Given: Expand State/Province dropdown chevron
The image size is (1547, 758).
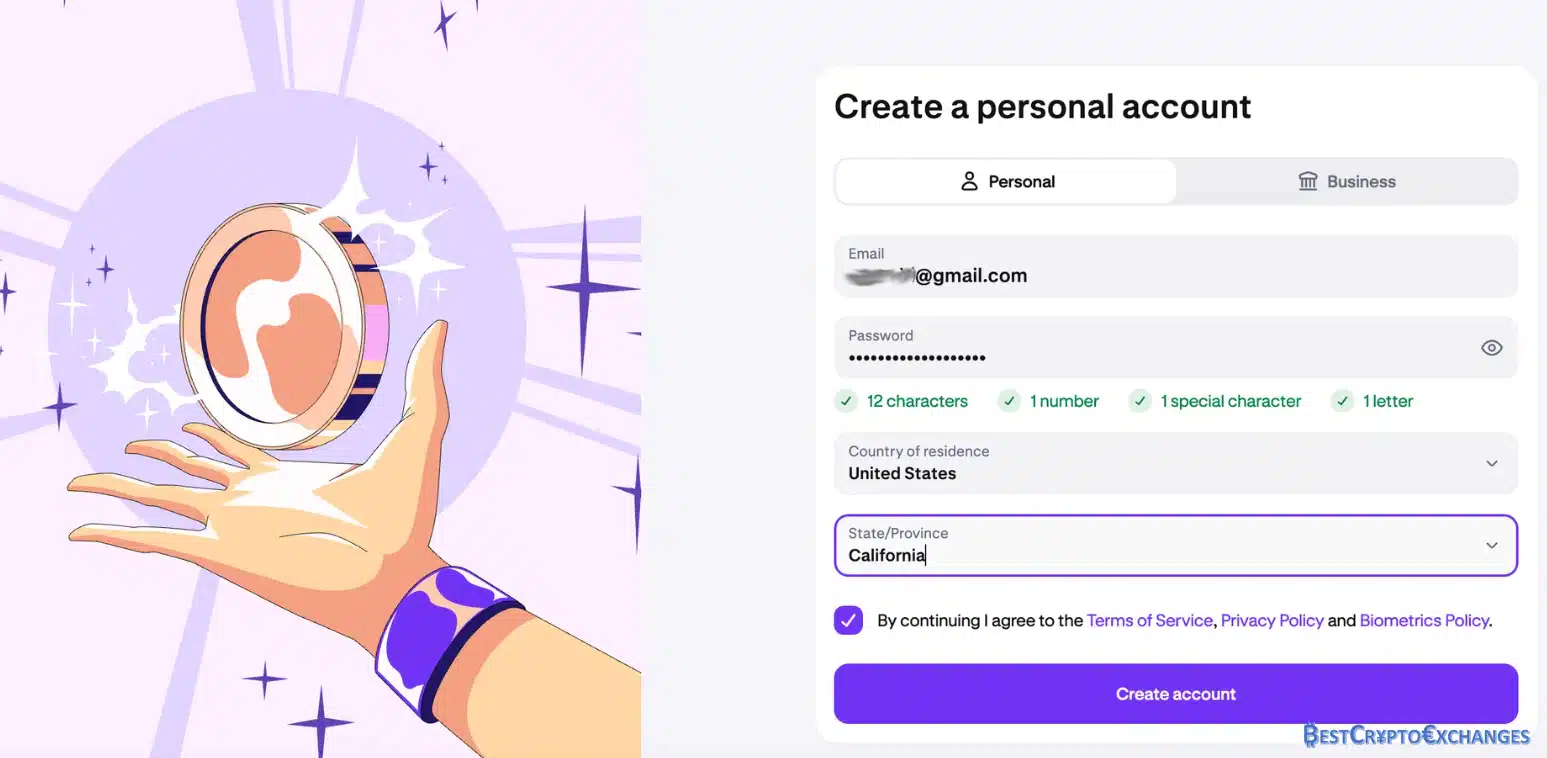Looking at the screenshot, I should pyautogui.click(x=1491, y=545).
